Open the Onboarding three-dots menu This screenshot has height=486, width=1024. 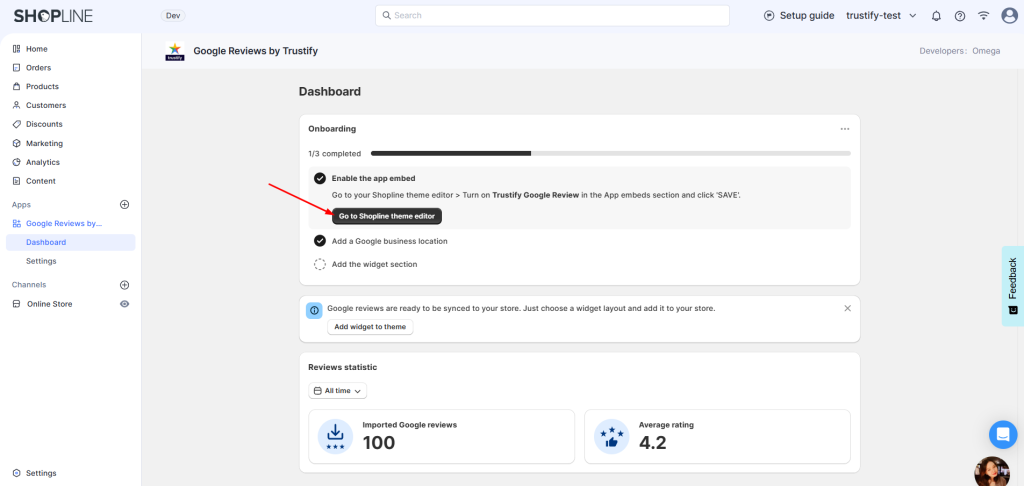tap(845, 129)
